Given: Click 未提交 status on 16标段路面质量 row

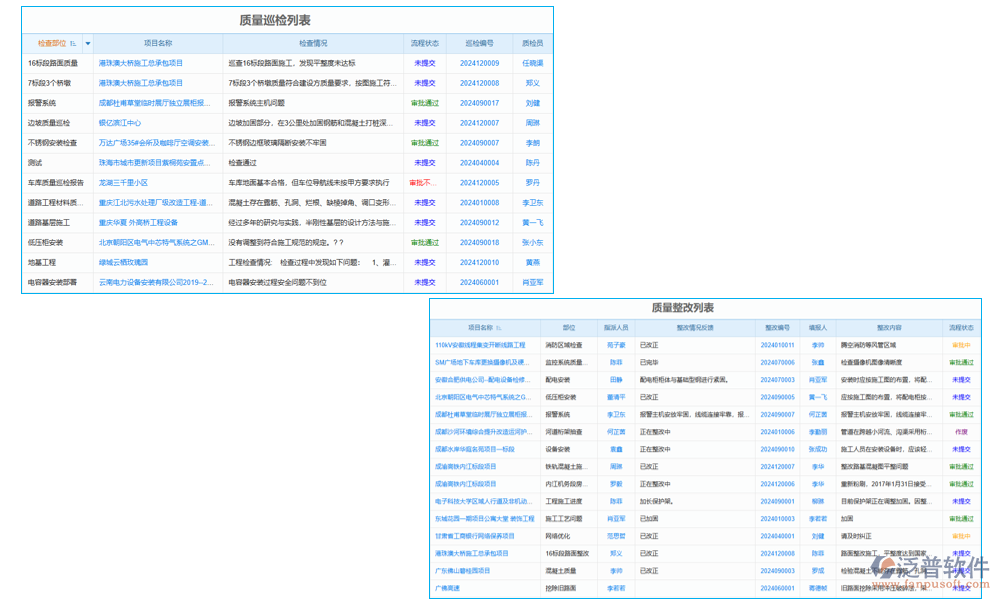Looking at the screenshot, I should (425, 61).
